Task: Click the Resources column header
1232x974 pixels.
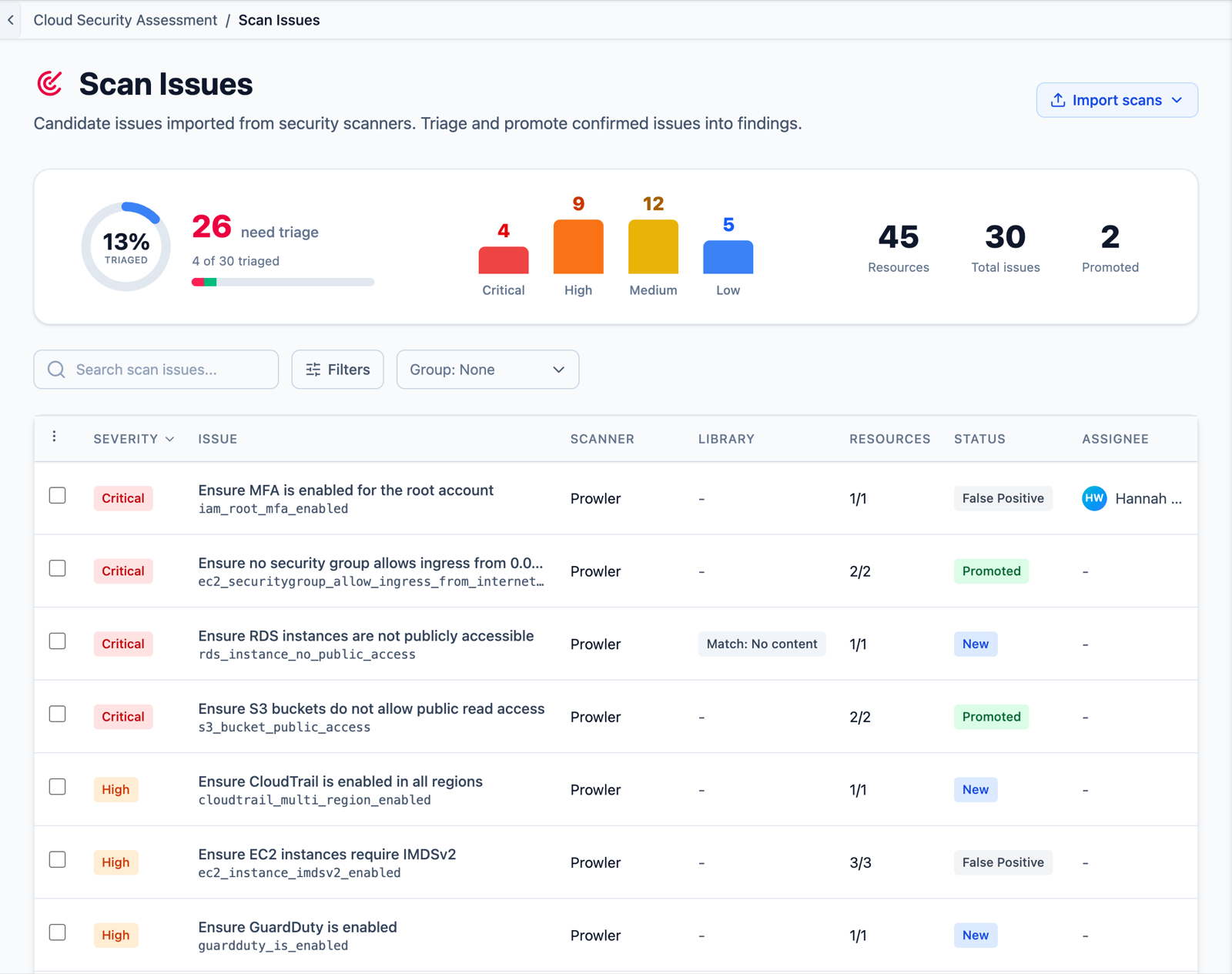Action: tap(890, 439)
